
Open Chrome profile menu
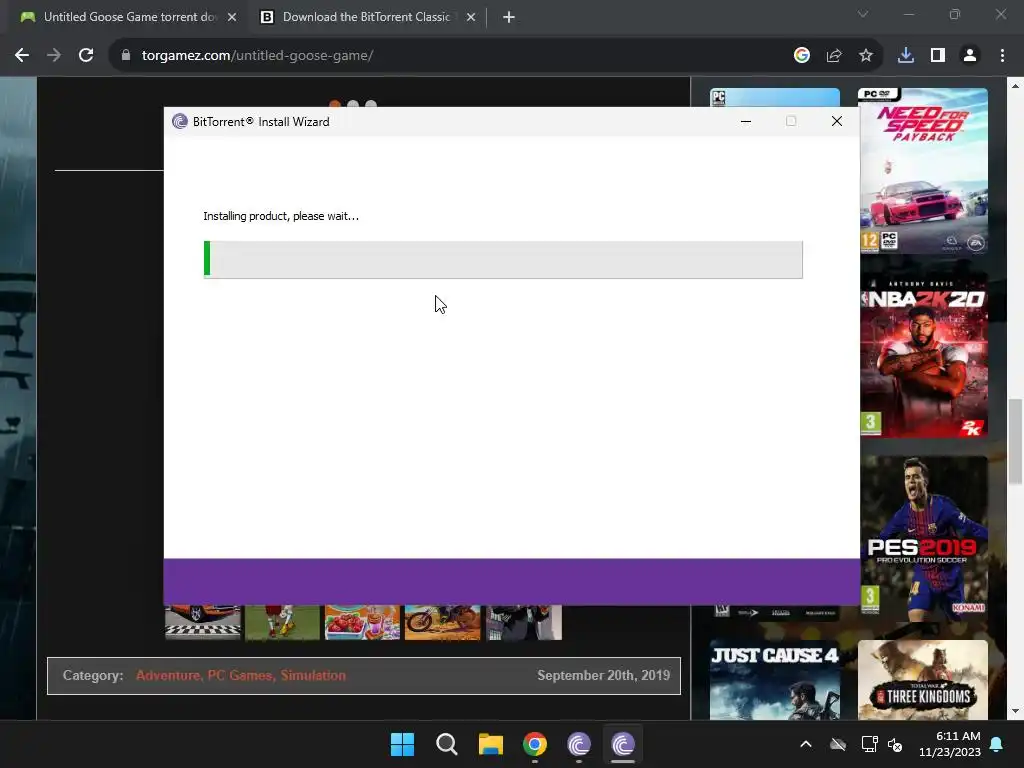tap(970, 56)
